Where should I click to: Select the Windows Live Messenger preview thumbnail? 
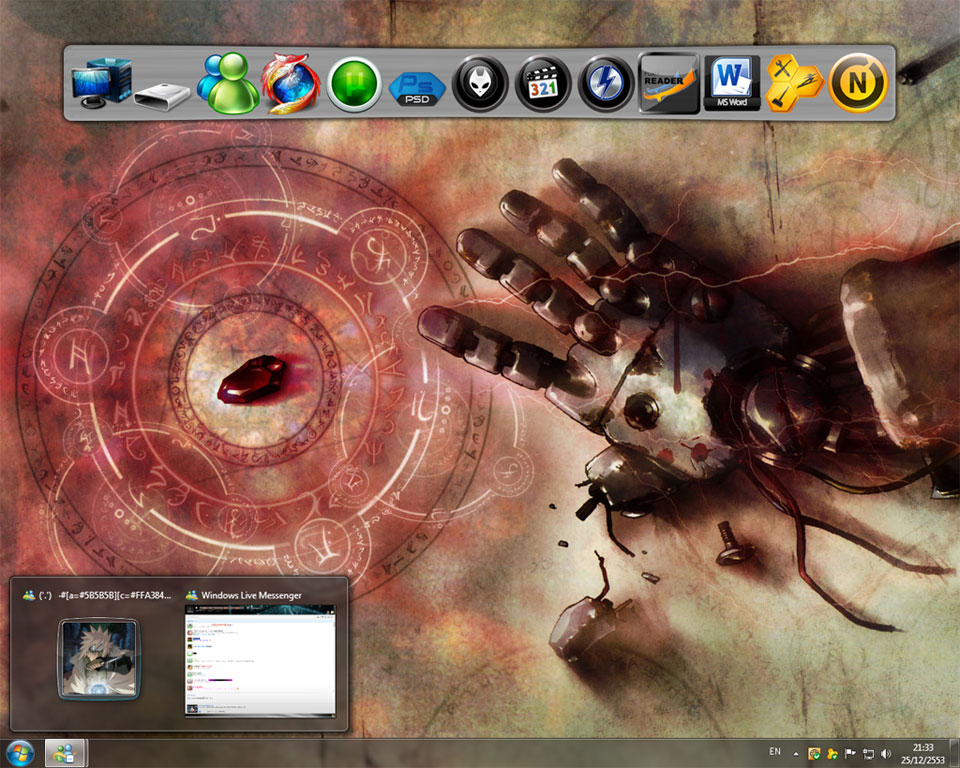[260, 660]
